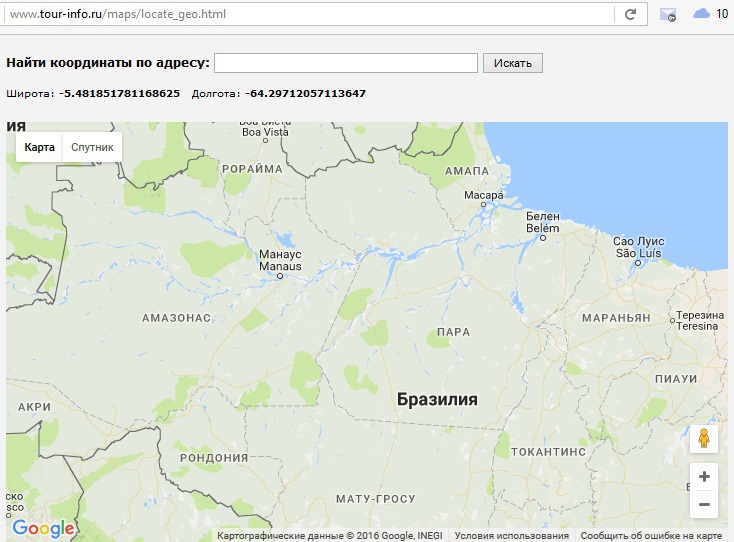The image size is (734, 542).
Task: Click the Macapá city label
Action: tap(484, 195)
